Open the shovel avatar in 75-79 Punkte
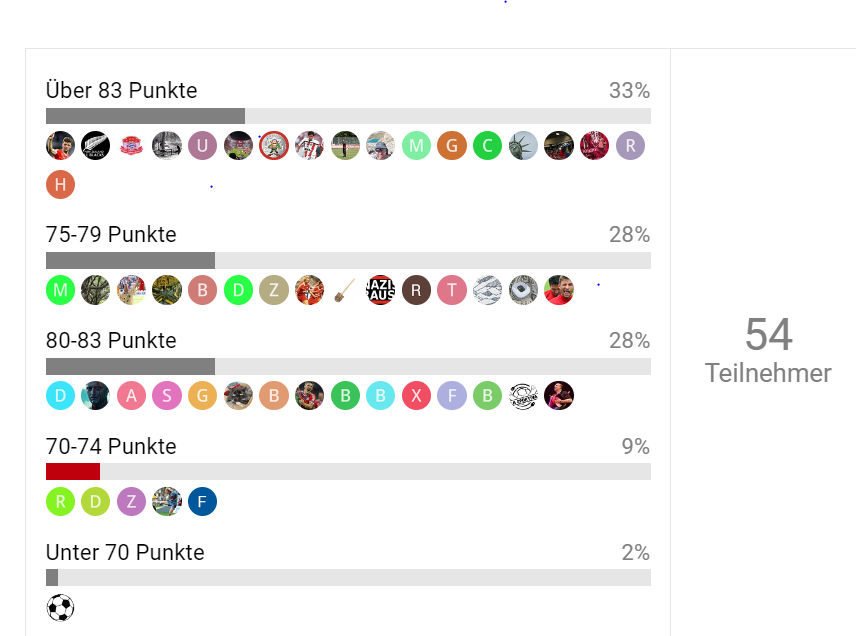This screenshot has height=636, width=856. click(345, 290)
